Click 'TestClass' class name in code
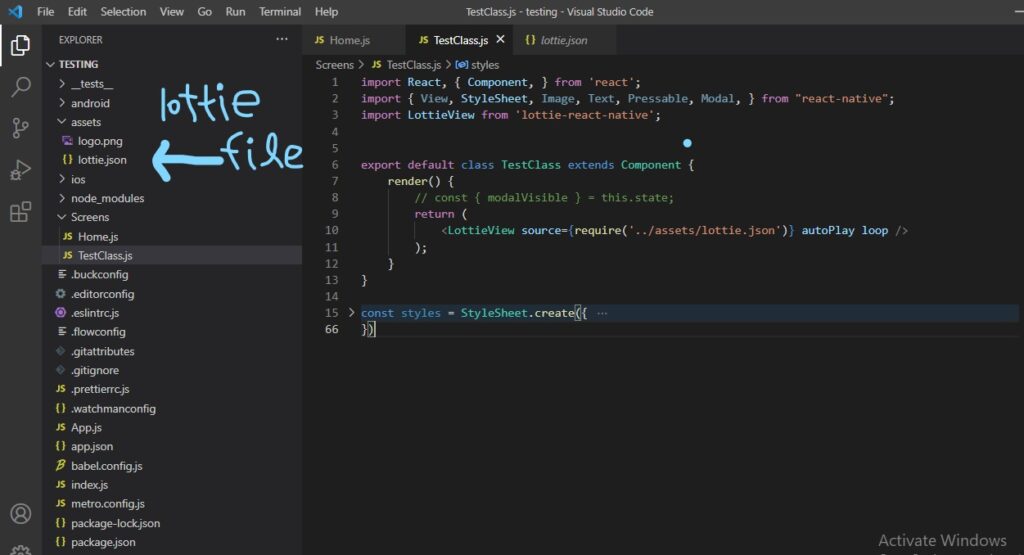This screenshot has width=1024, height=555. click(x=530, y=165)
